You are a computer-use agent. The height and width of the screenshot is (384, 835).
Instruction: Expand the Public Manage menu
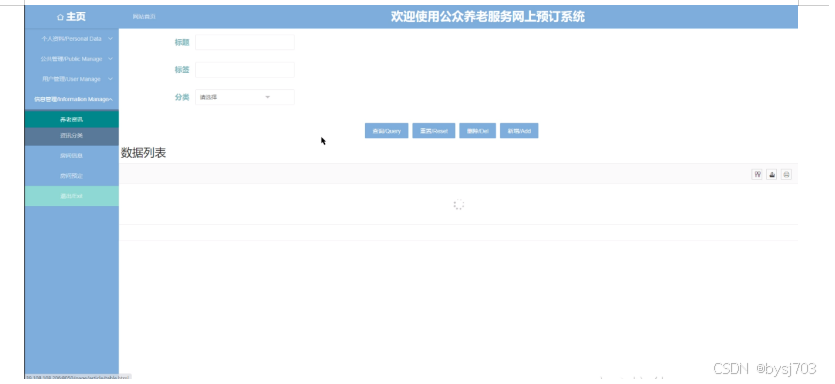pyautogui.click(x=72, y=59)
